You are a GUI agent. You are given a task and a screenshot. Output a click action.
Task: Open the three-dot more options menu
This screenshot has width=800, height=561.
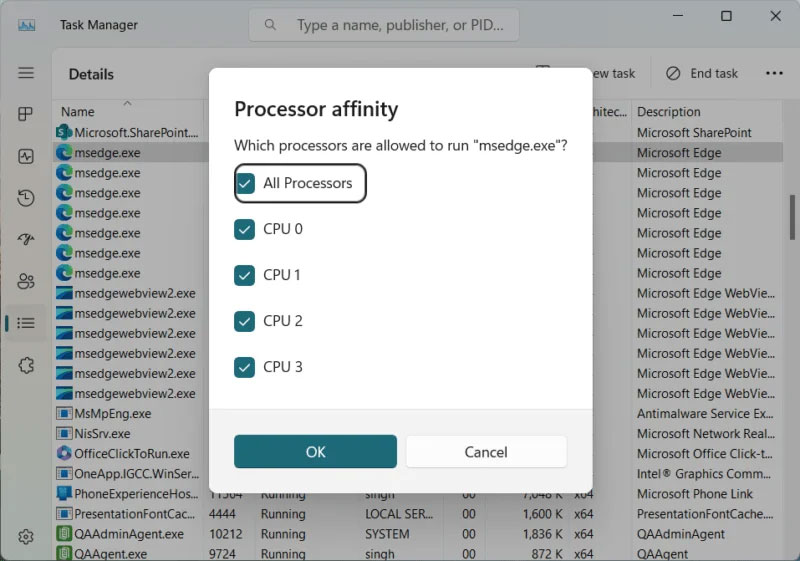click(x=774, y=73)
